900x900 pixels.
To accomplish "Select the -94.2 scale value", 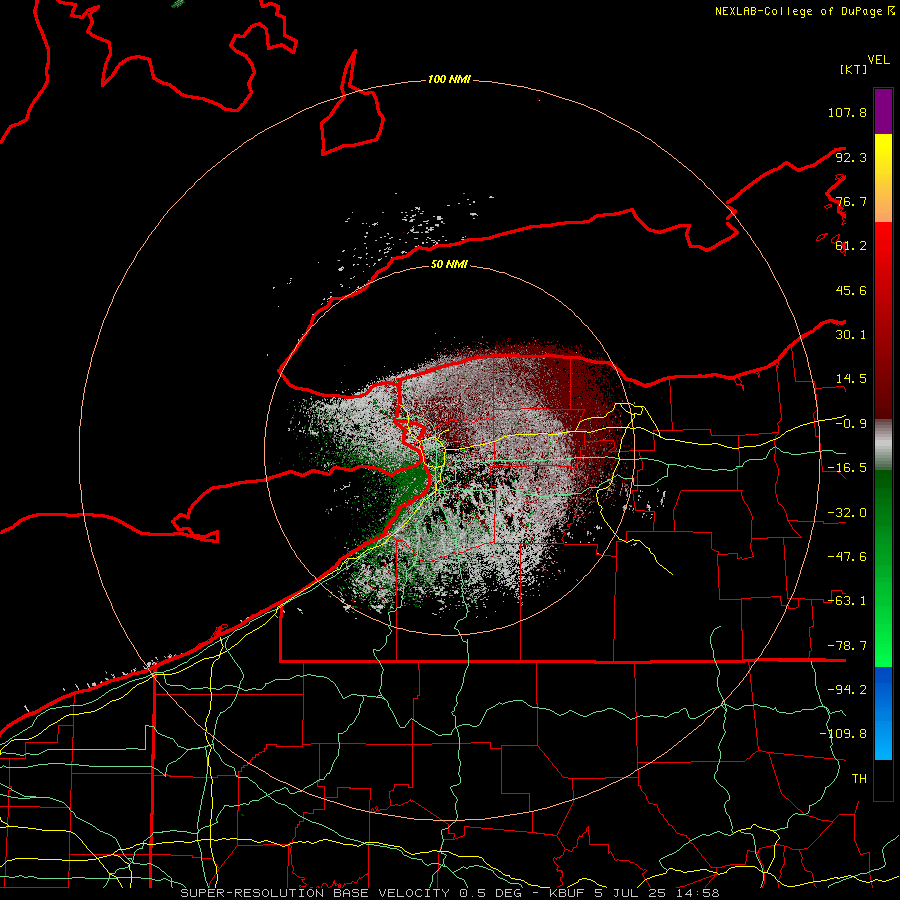I will point(847,690).
